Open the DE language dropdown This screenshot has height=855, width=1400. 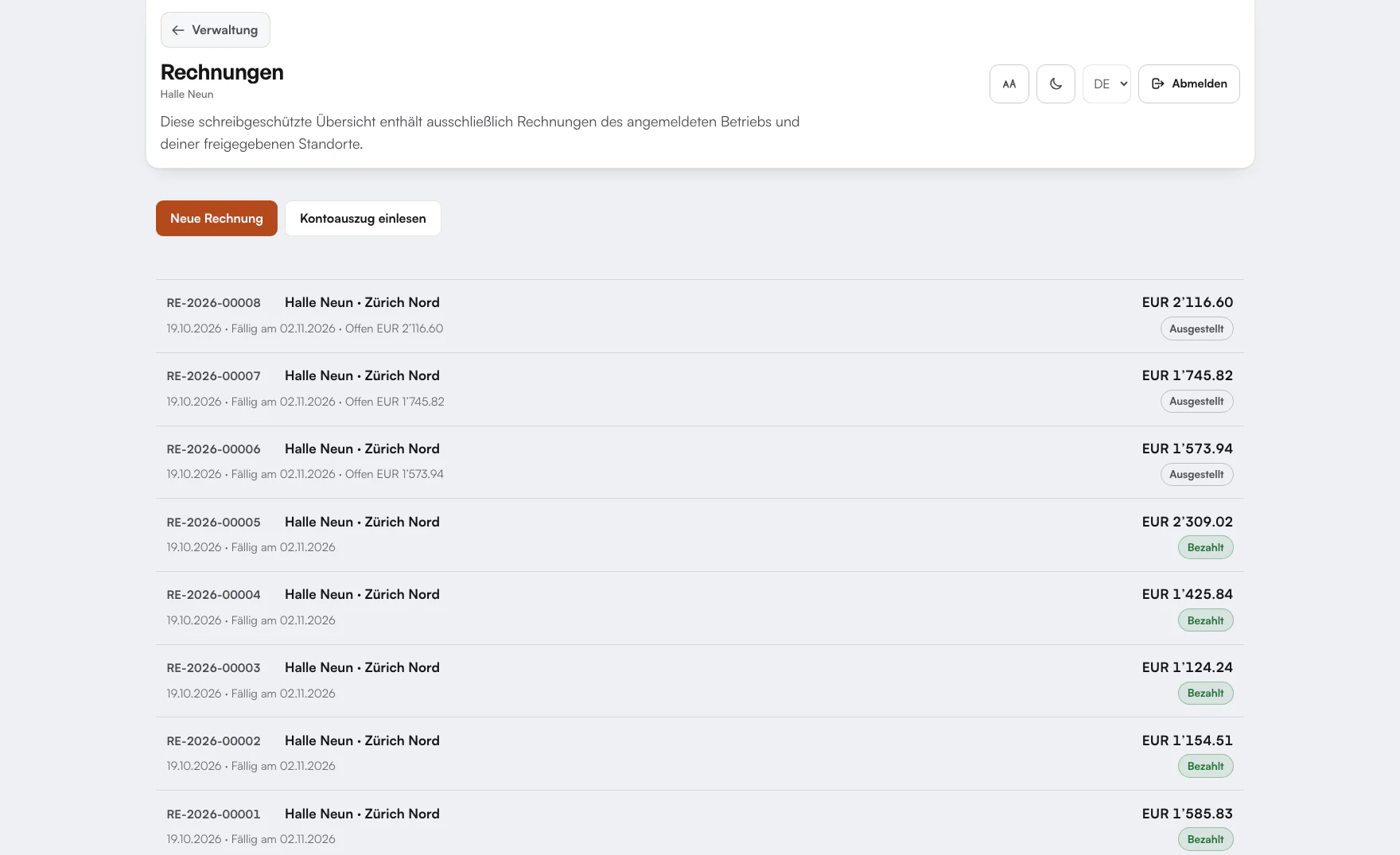click(x=1106, y=84)
